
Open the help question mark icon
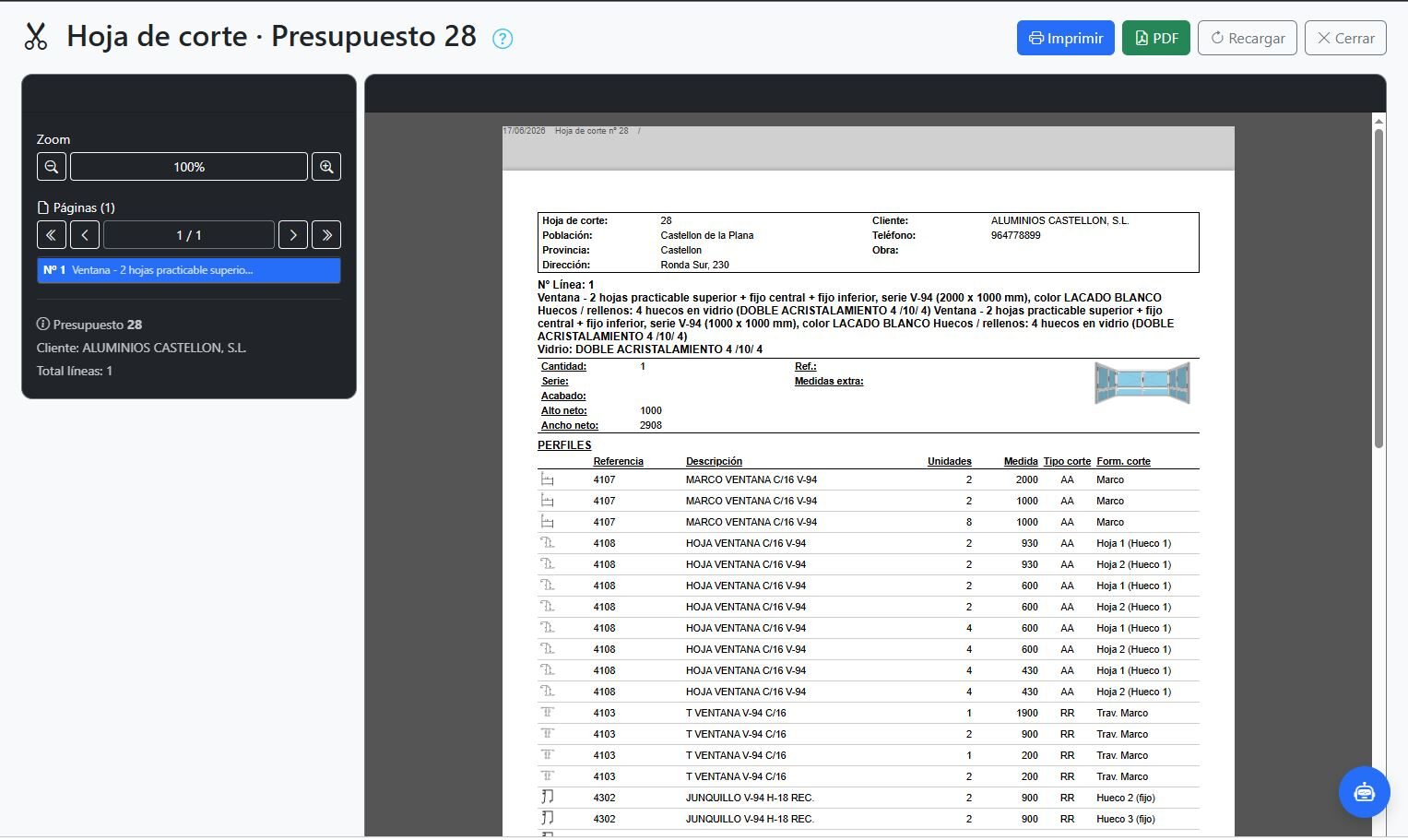tap(503, 39)
